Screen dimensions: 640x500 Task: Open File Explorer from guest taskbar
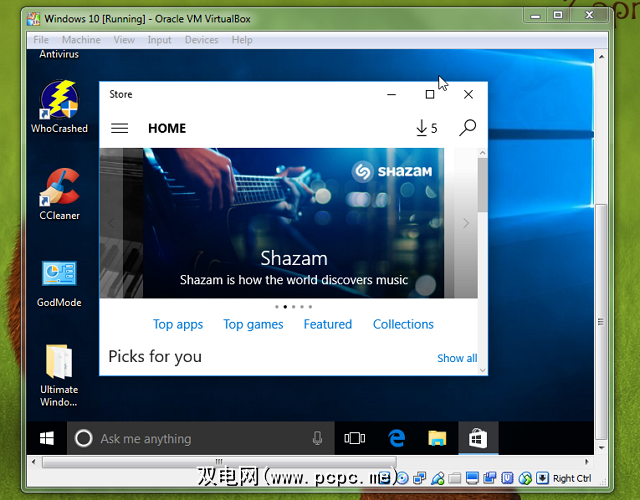coord(437,438)
